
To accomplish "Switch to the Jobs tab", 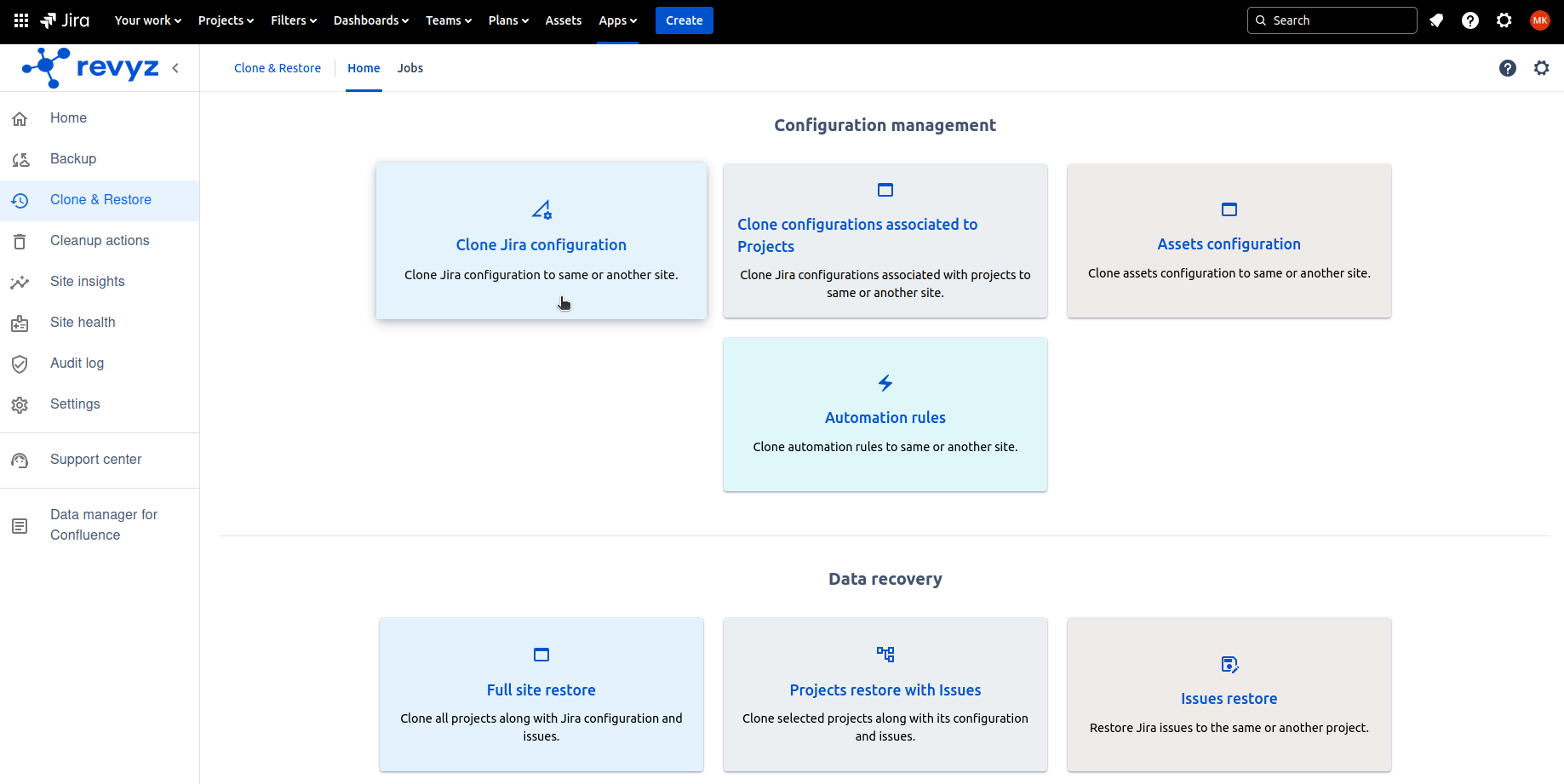I will 410,68.
